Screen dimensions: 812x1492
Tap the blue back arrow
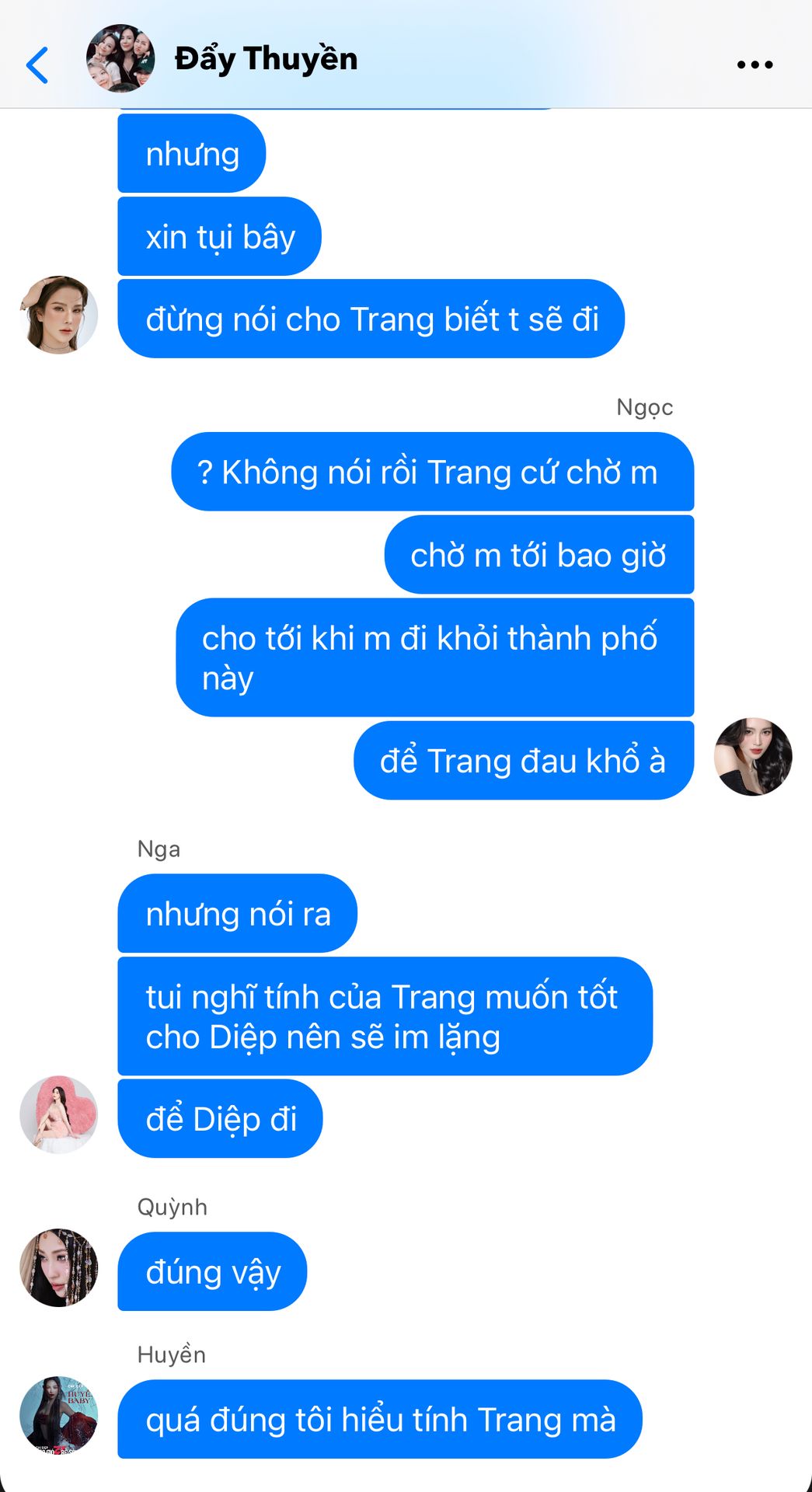(37, 64)
